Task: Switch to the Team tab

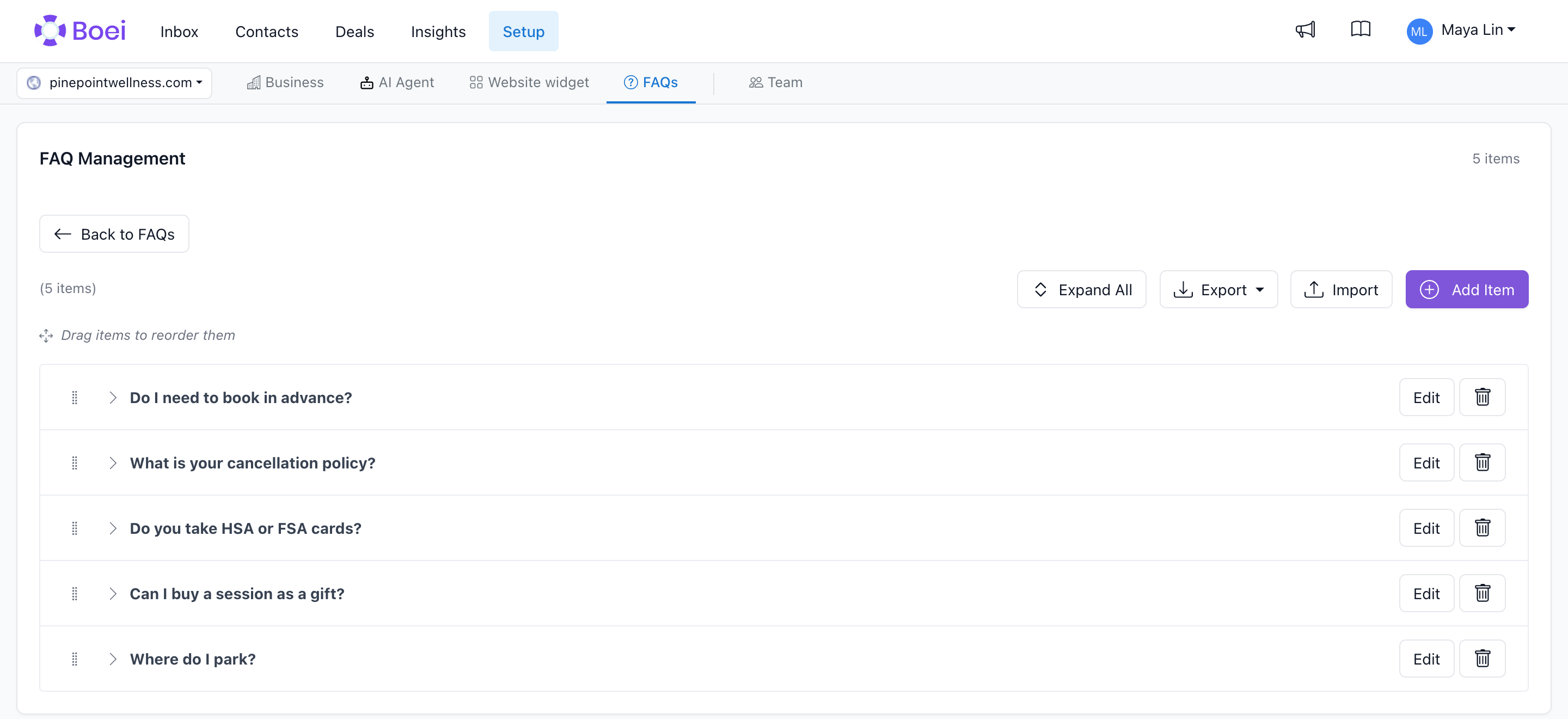Action: [775, 83]
